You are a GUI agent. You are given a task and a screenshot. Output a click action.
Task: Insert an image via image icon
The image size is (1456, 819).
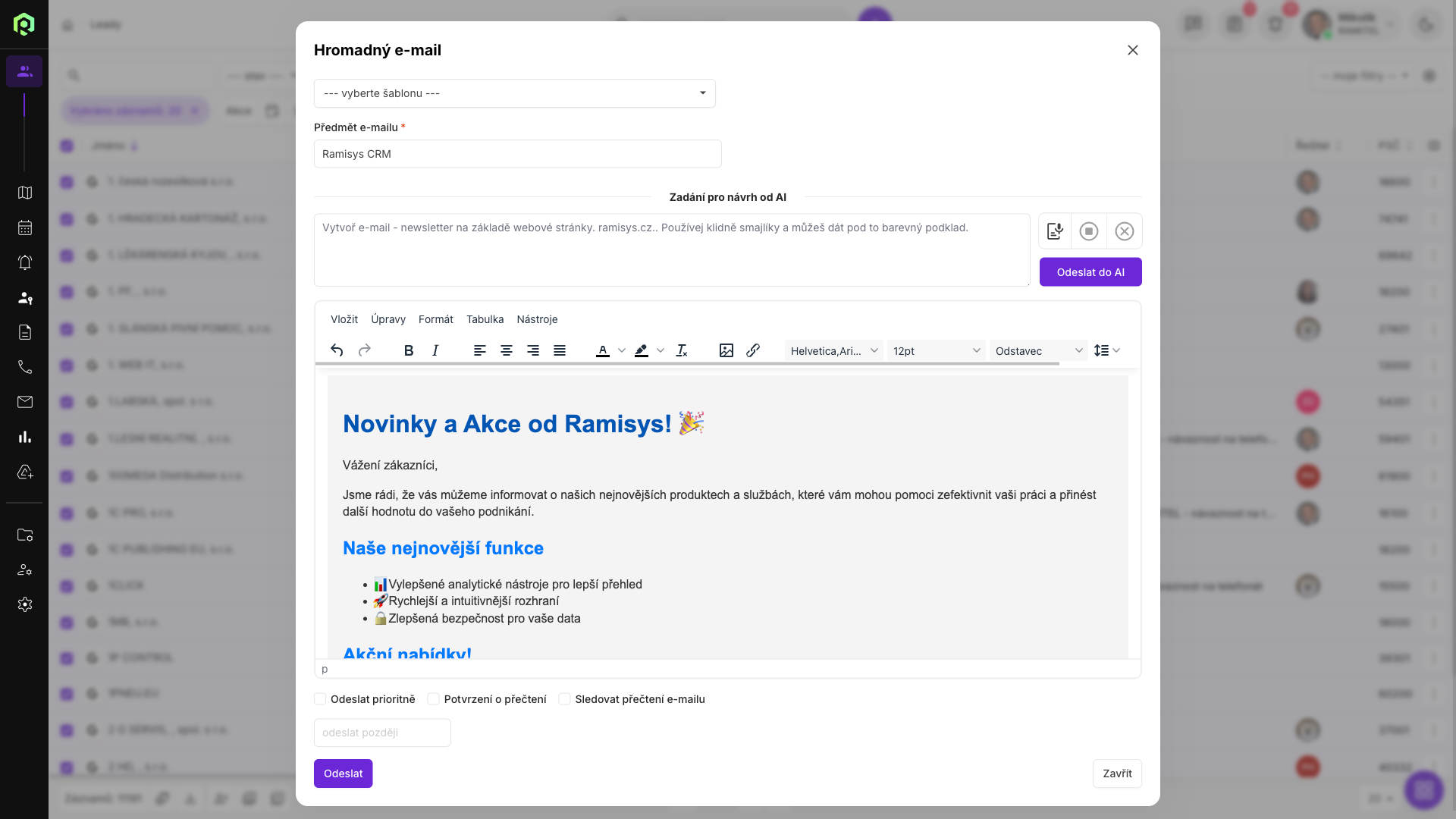(x=726, y=350)
